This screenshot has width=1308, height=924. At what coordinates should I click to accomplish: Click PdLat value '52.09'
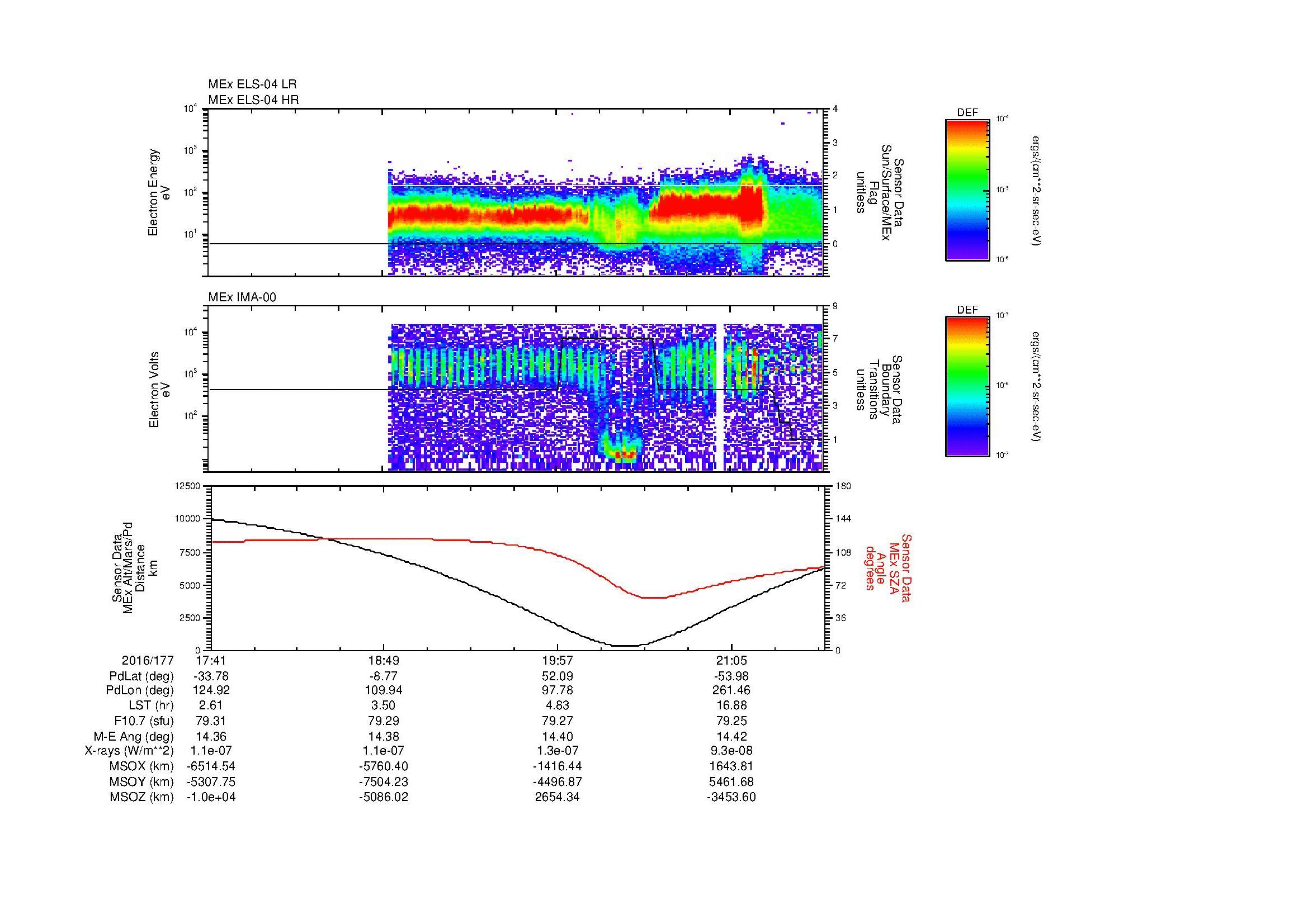coord(558,676)
